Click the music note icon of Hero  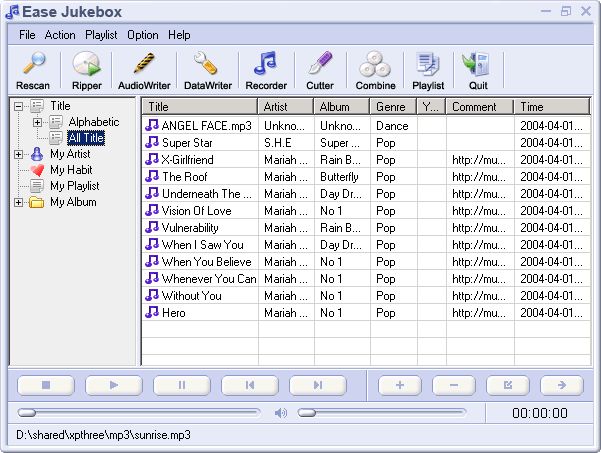(x=152, y=312)
